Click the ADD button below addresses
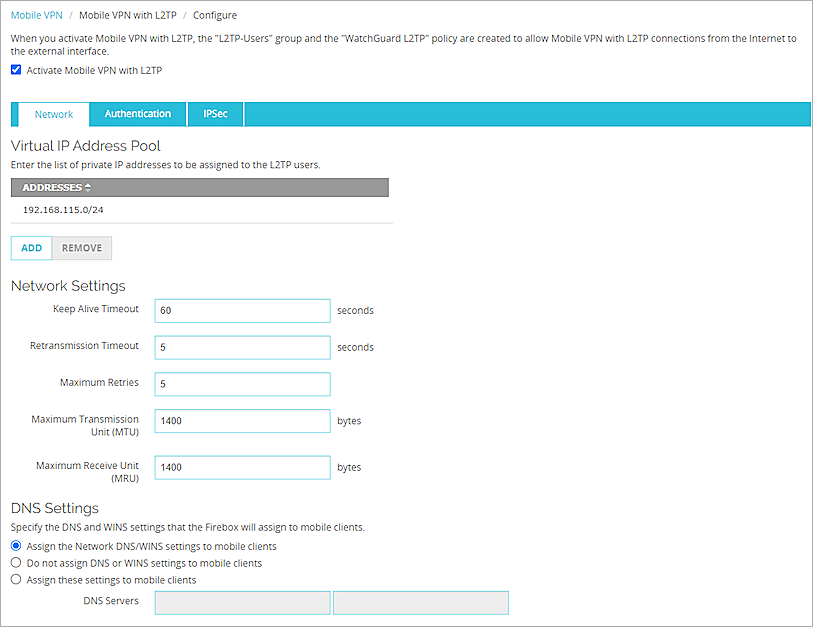The height and width of the screenshot is (627, 813). point(30,247)
